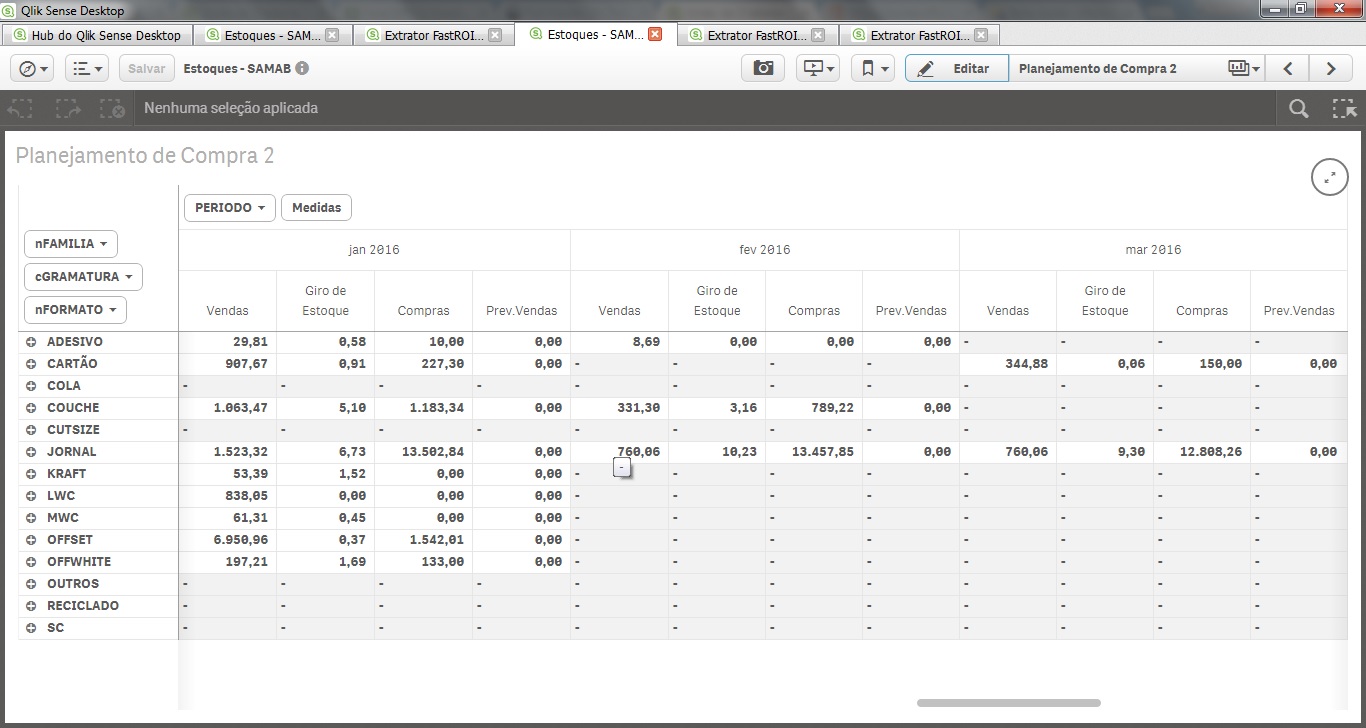Take a snapshot with the camera icon
This screenshot has width=1366, height=728.
(x=763, y=68)
